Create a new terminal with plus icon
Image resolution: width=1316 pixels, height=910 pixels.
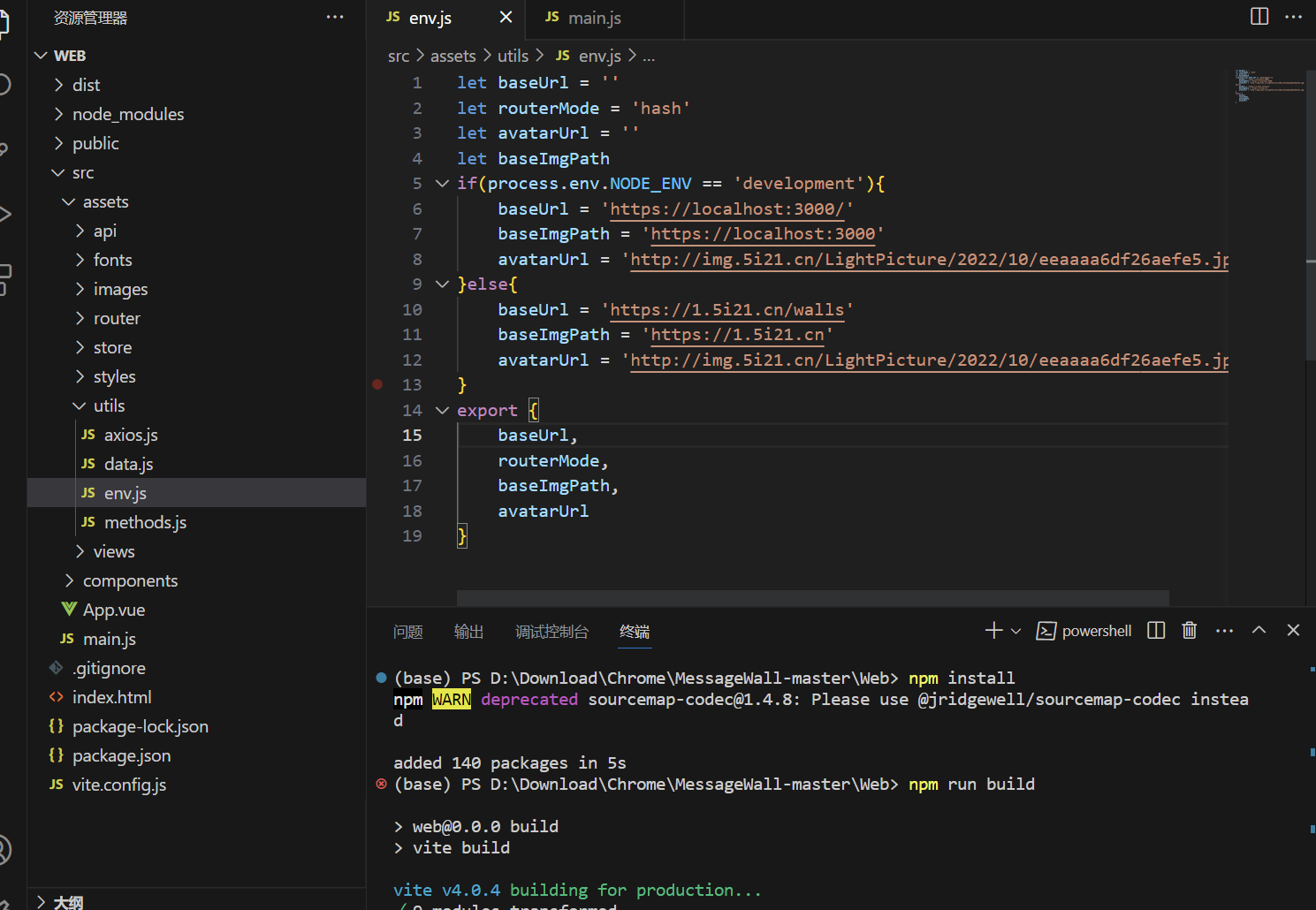(993, 630)
